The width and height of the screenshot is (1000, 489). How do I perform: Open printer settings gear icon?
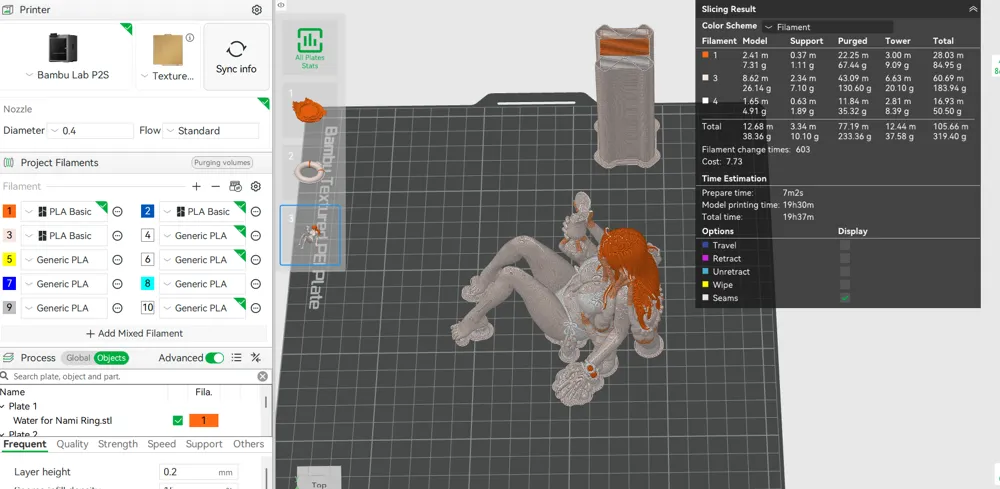point(256,10)
